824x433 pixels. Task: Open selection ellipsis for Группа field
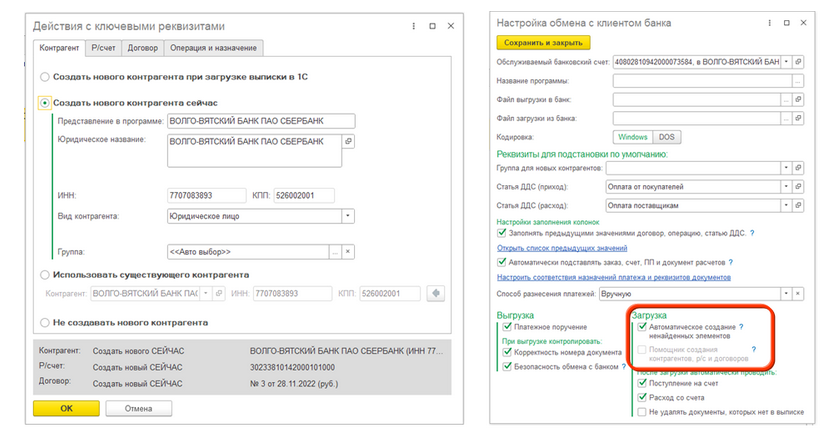point(335,252)
